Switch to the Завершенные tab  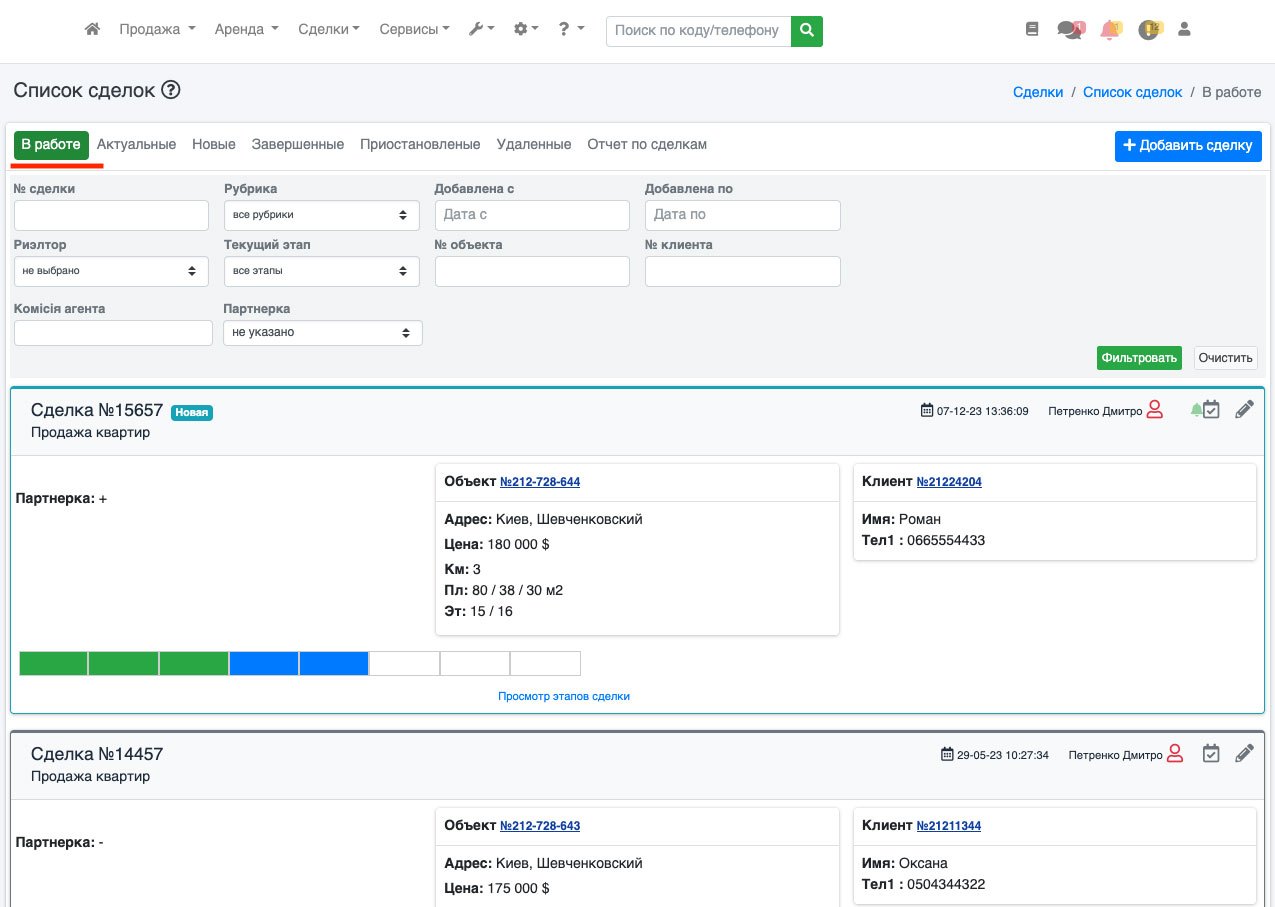point(298,145)
